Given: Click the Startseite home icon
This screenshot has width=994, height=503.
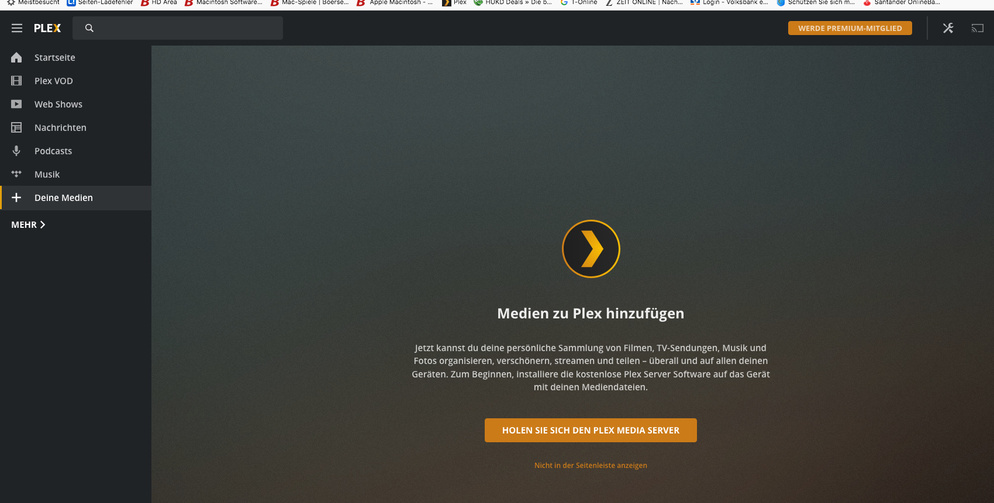Looking at the screenshot, I should 16,58.
